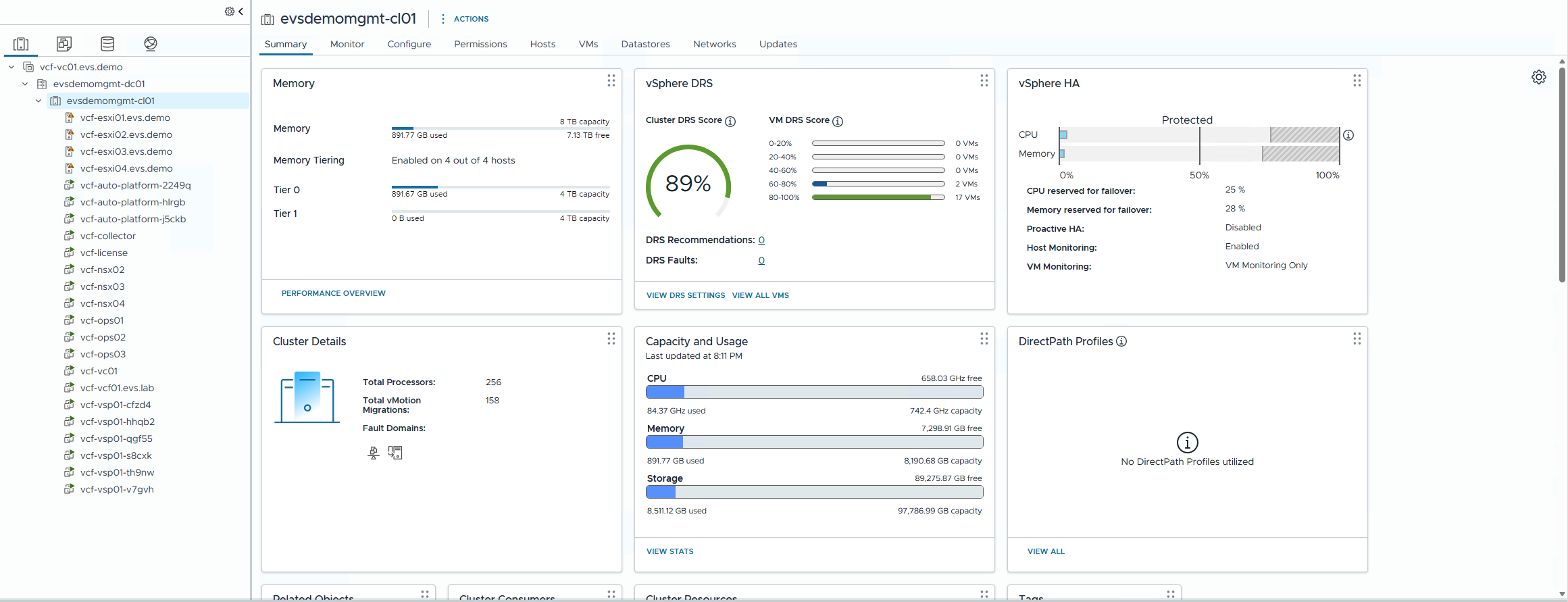Click the host icon for vcf-esxi01.evs.demo

click(x=69, y=118)
